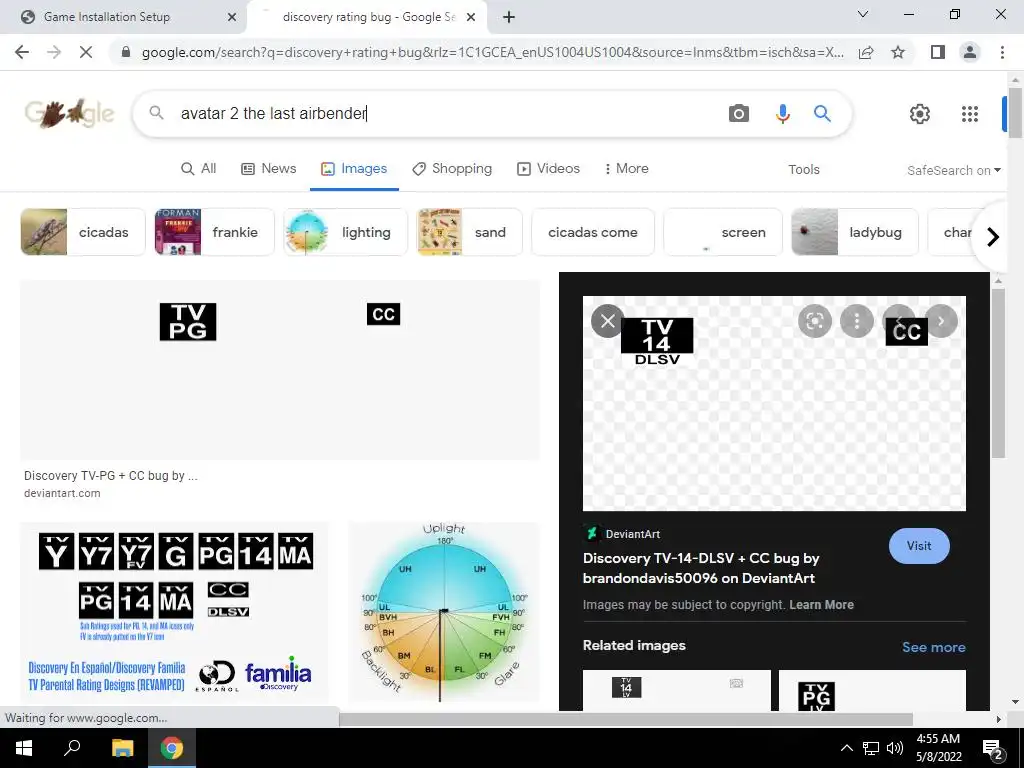Open File Explorer from the taskbar

tap(122, 748)
